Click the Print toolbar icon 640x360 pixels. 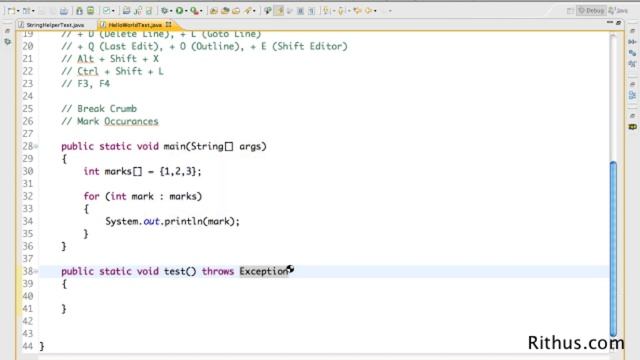coord(64,11)
